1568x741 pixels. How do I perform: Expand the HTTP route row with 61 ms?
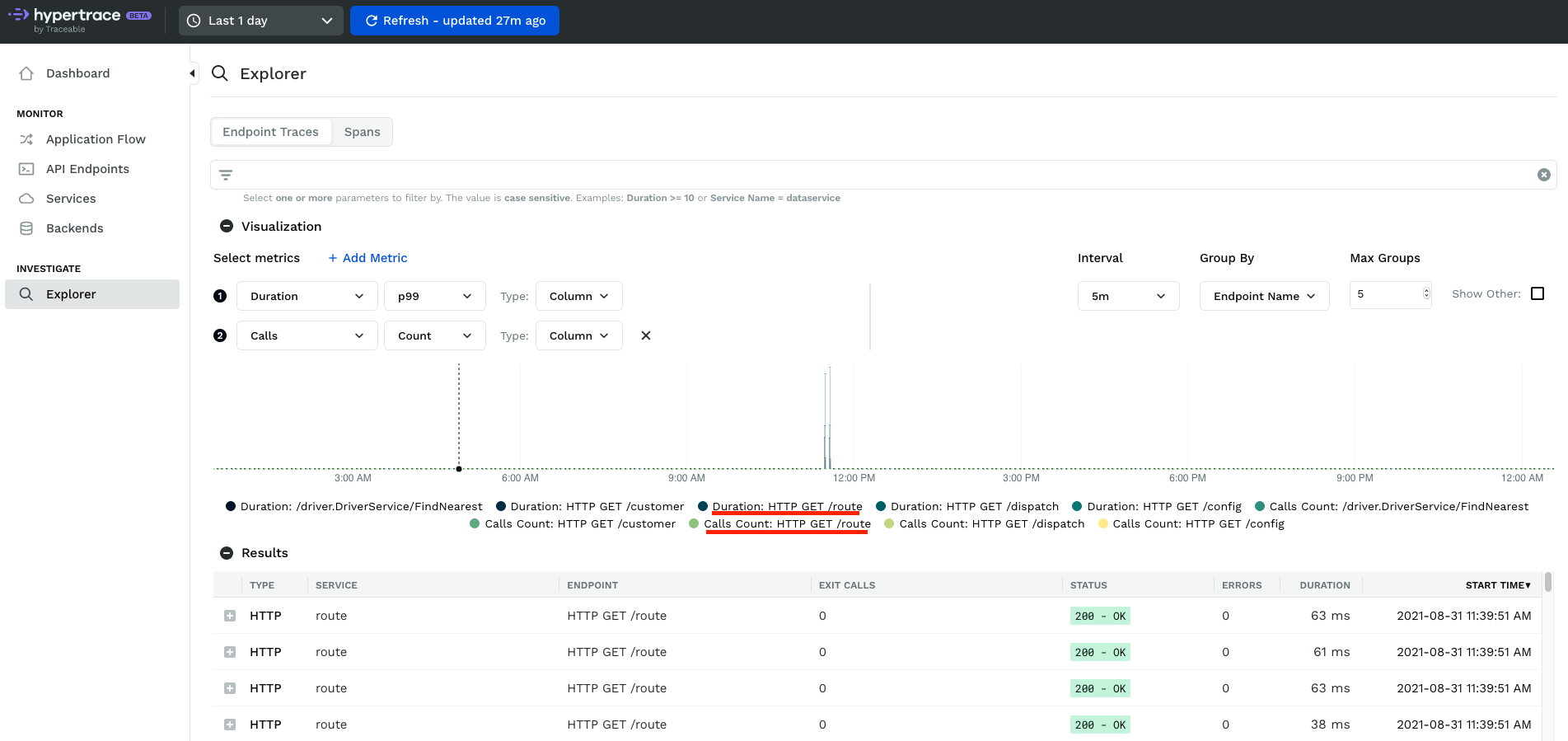click(230, 652)
